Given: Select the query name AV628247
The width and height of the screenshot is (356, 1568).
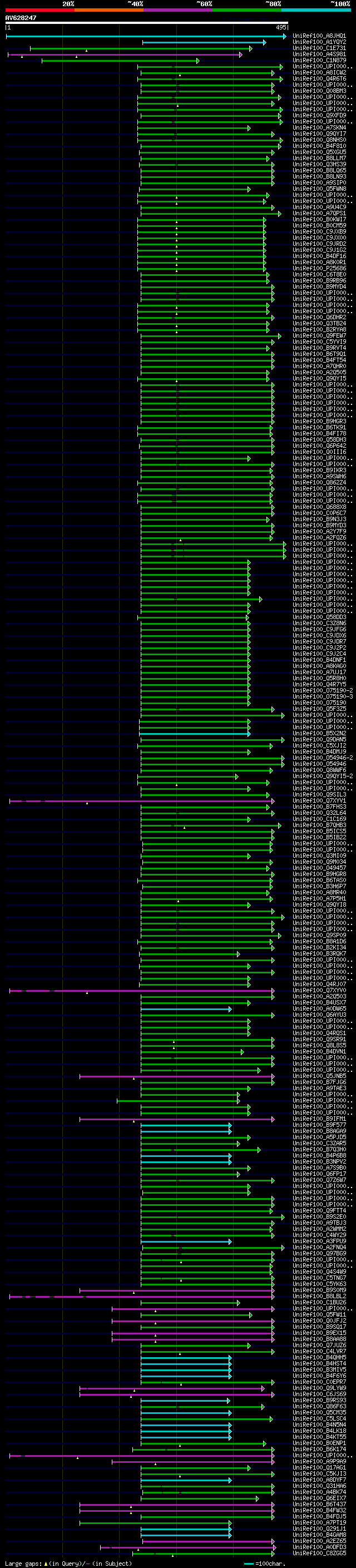Looking at the screenshot, I should click(x=21, y=18).
